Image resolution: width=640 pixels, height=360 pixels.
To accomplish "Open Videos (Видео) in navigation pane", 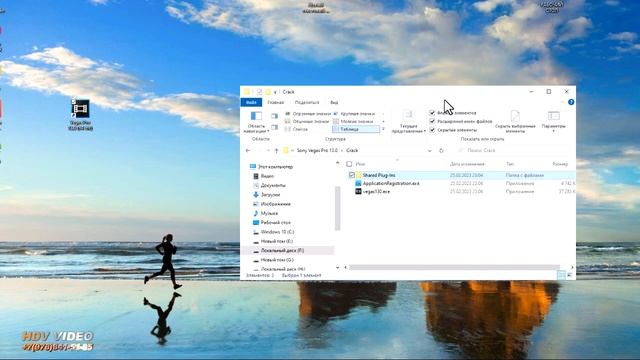I will (x=267, y=176).
